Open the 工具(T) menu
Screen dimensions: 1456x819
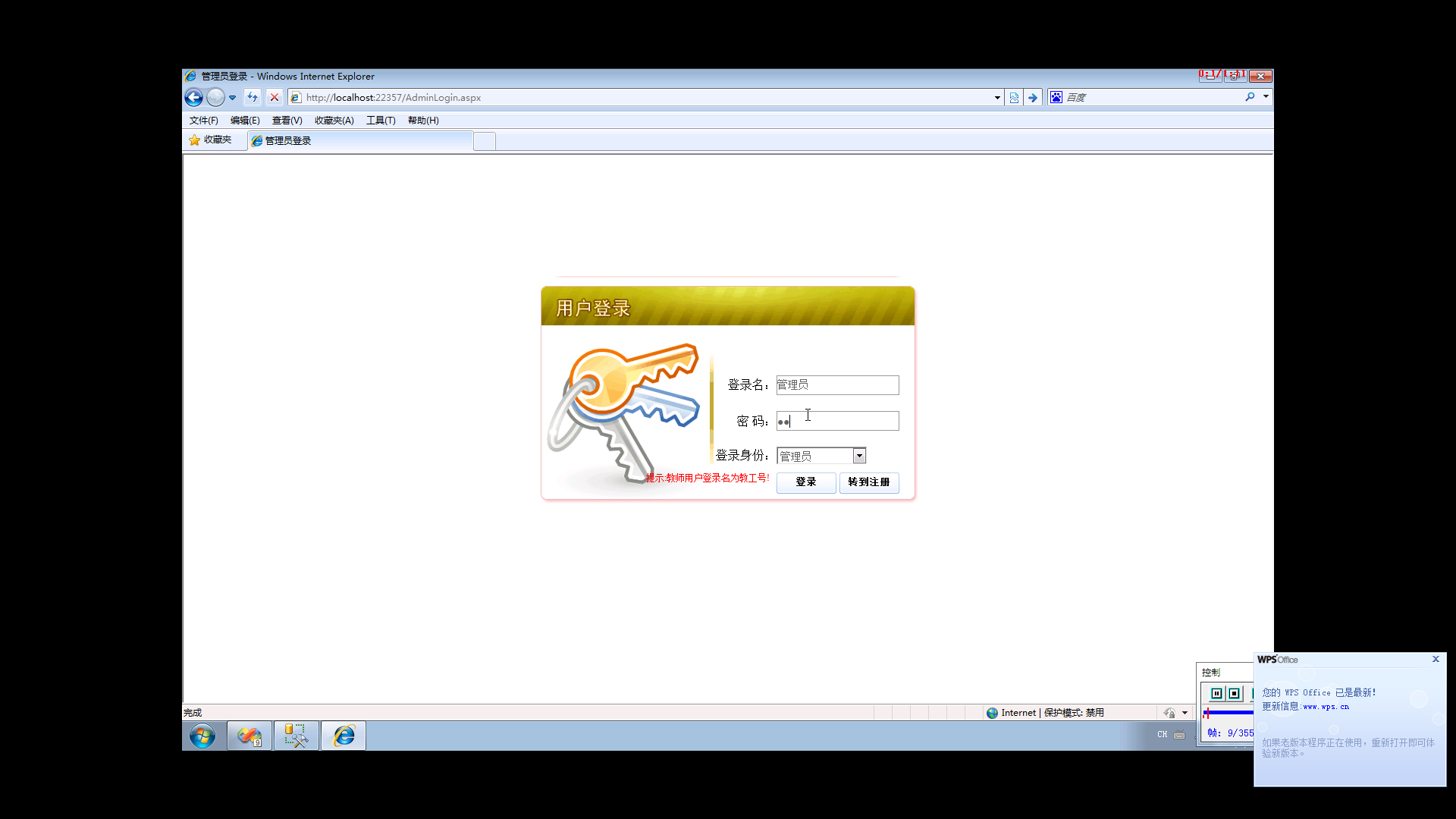(381, 121)
